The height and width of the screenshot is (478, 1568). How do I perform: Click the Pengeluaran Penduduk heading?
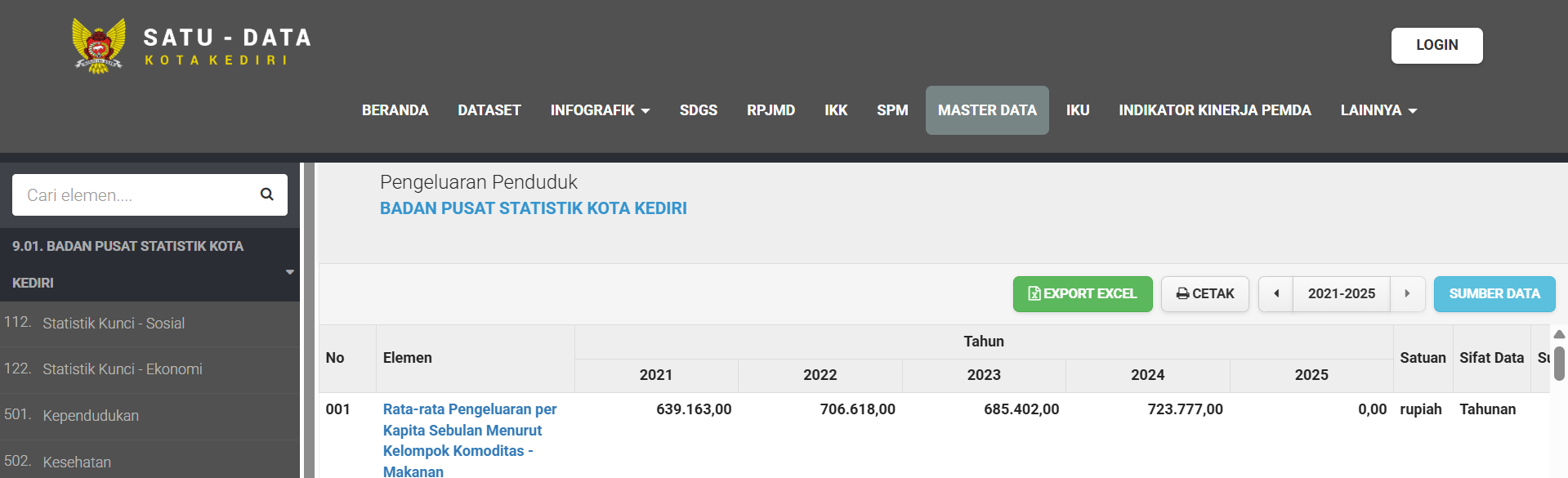pos(479,182)
